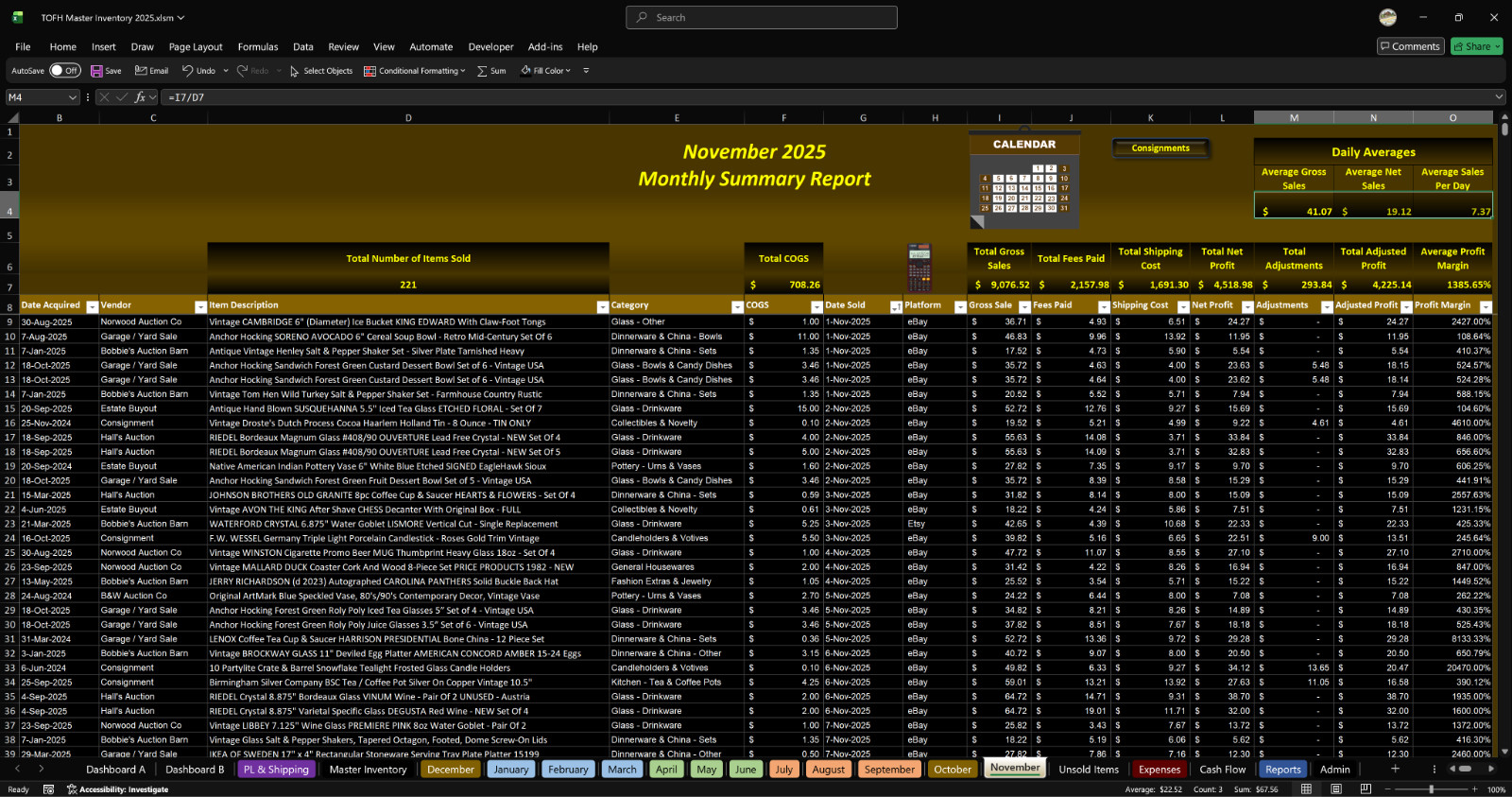Screen dimensions: 1512x797
Task: Click the Share button
Action: point(1476,46)
